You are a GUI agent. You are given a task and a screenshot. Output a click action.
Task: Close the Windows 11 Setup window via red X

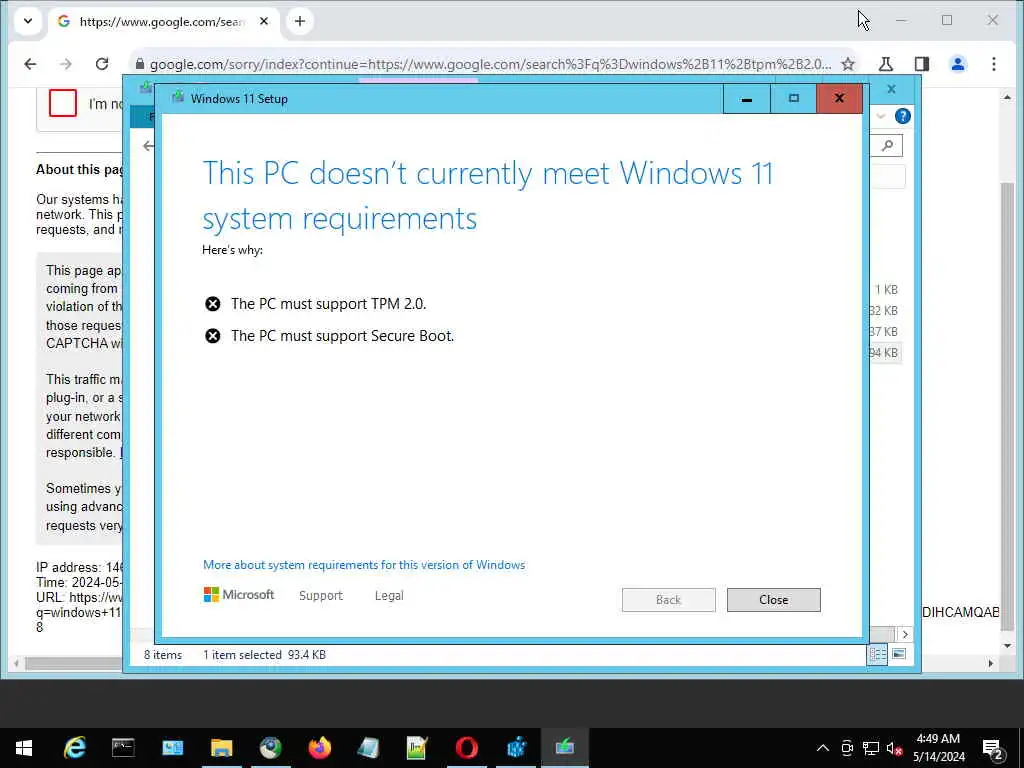point(839,99)
